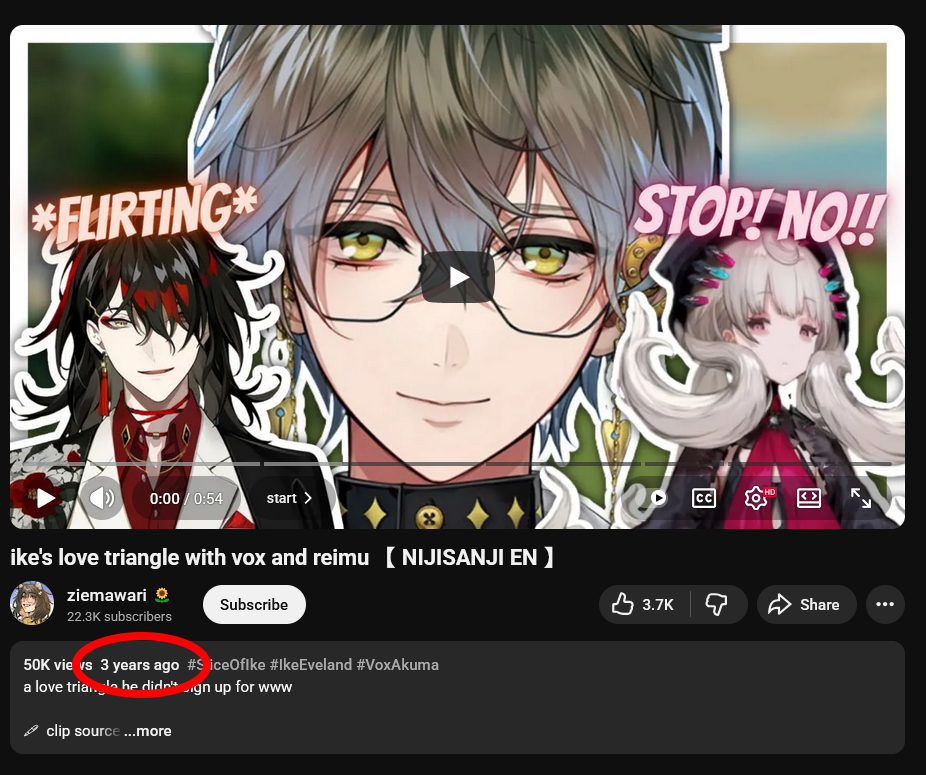Share this video
This screenshot has height=775, width=926.
(x=806, y=604)
